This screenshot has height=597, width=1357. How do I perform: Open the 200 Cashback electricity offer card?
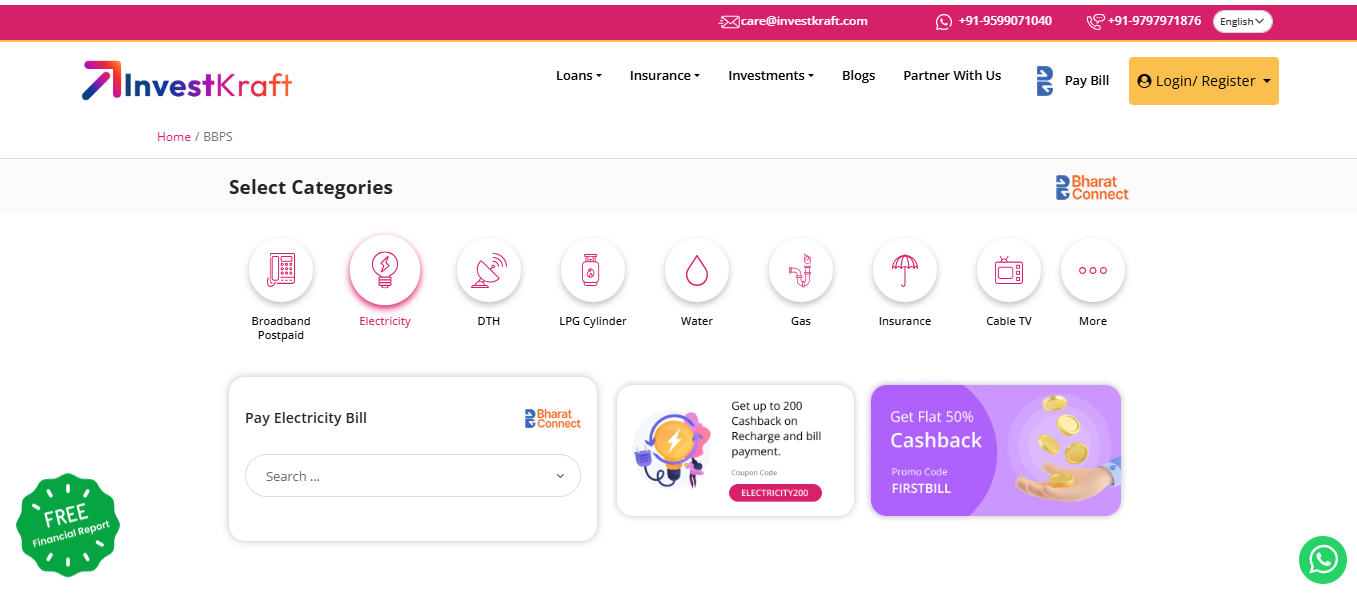point(735,451)
